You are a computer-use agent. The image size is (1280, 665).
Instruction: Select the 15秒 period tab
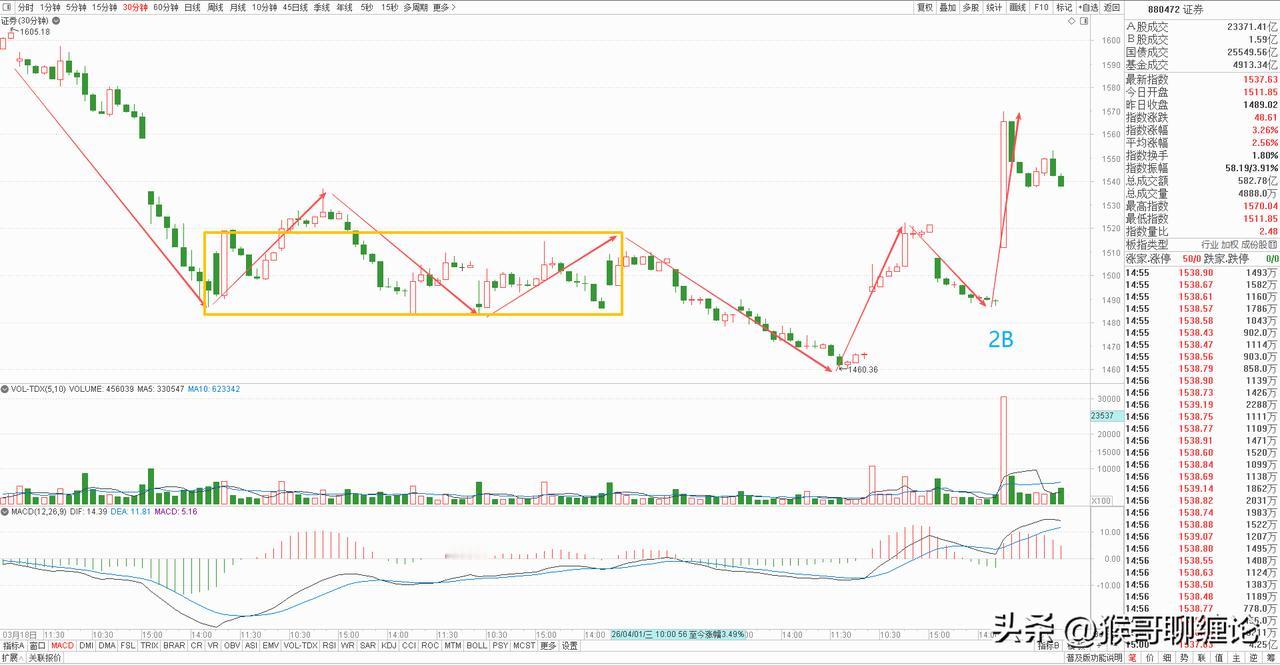(x=389, y=7)
